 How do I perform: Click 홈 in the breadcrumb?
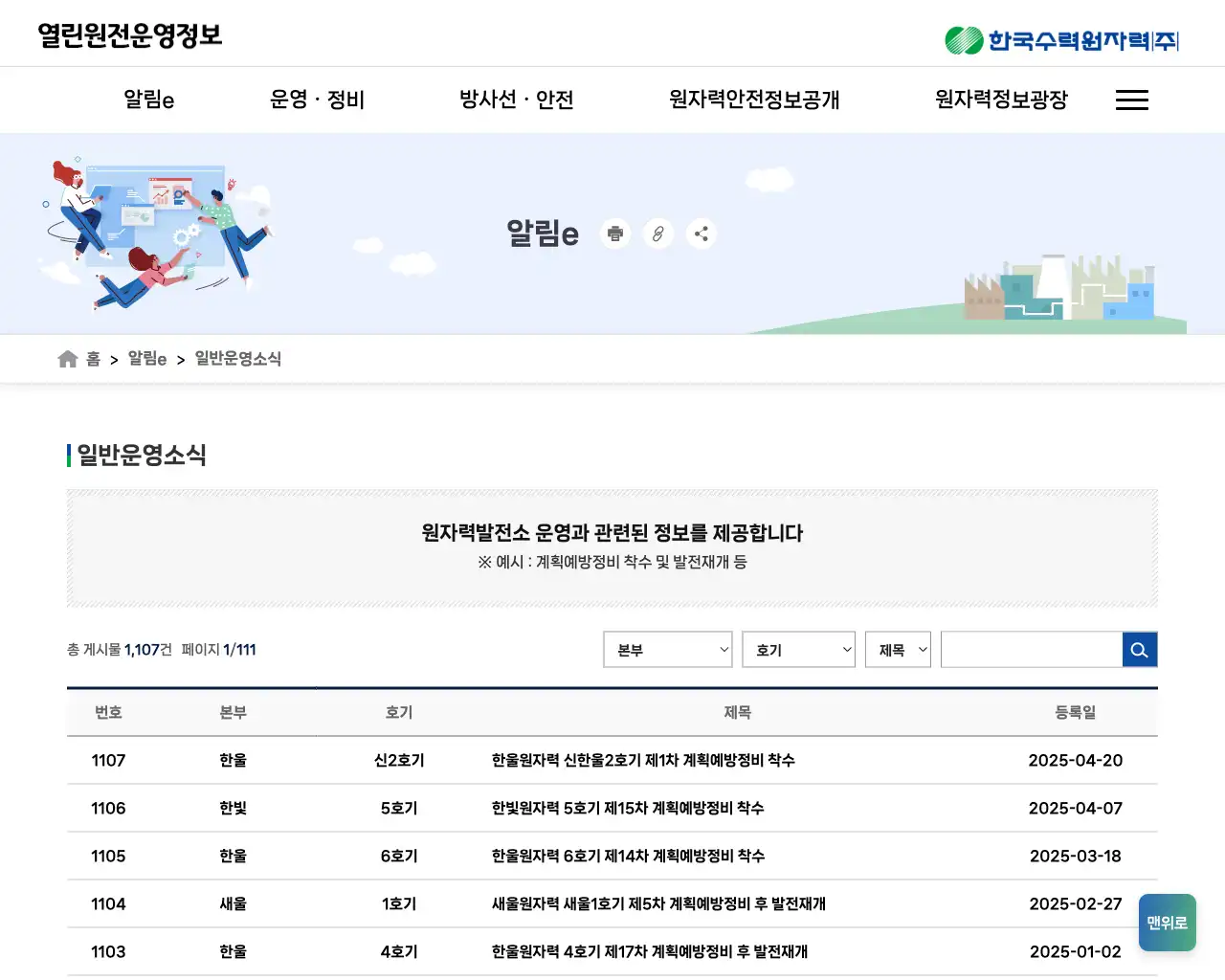click(93, 359)
